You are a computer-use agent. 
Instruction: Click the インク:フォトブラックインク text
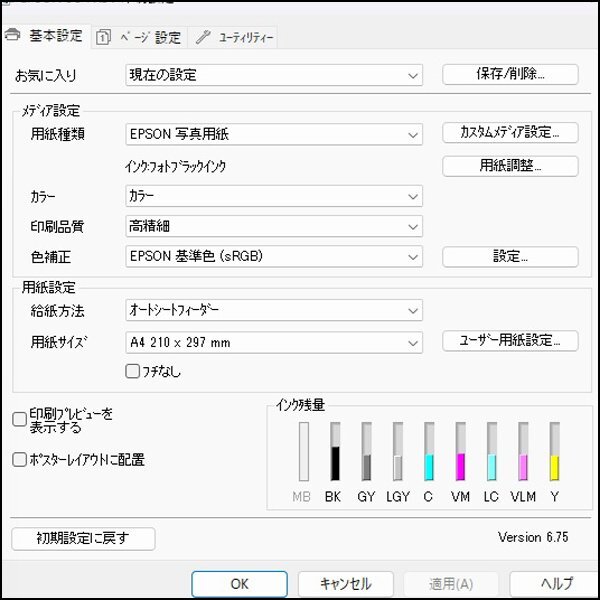coord(175,166)
